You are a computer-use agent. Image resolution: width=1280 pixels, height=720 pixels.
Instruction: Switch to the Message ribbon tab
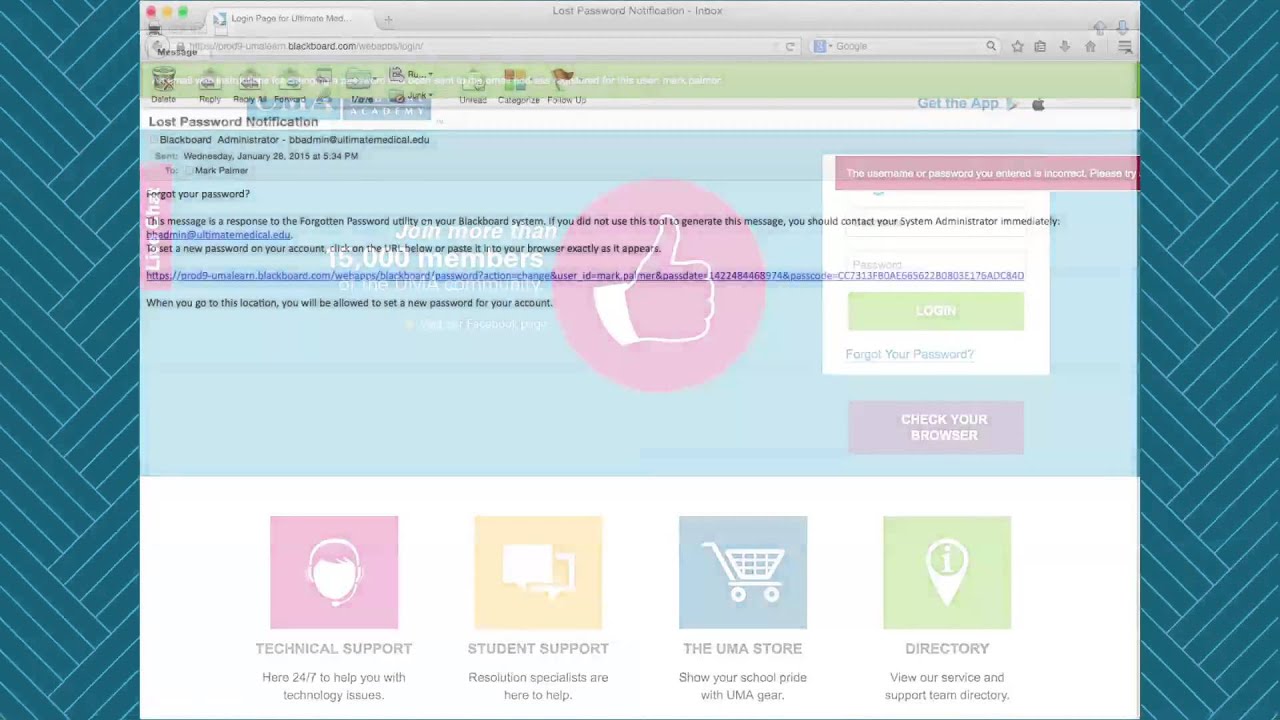tap(177, 52)
